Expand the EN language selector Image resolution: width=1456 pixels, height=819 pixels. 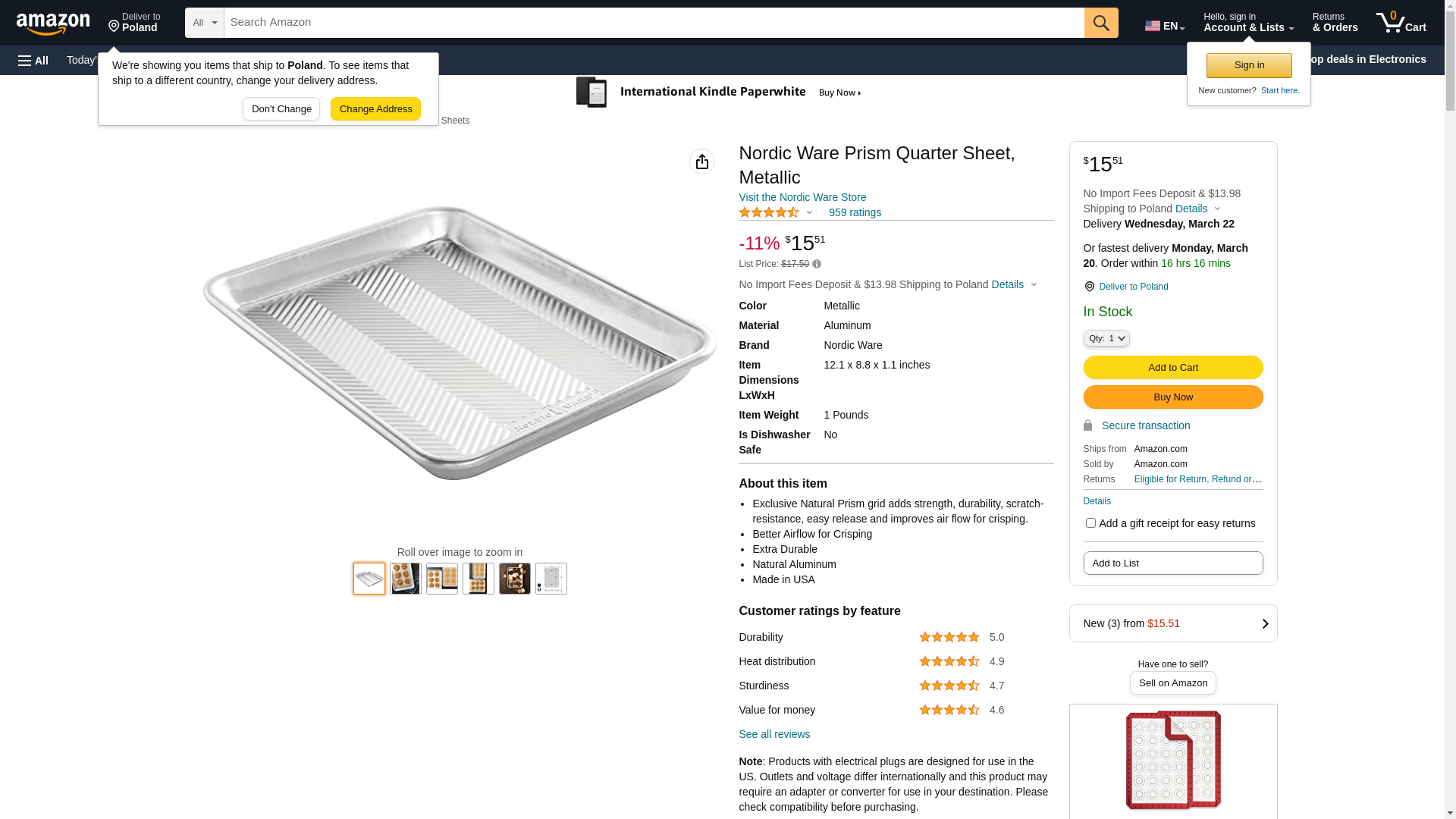(1165, 26)
